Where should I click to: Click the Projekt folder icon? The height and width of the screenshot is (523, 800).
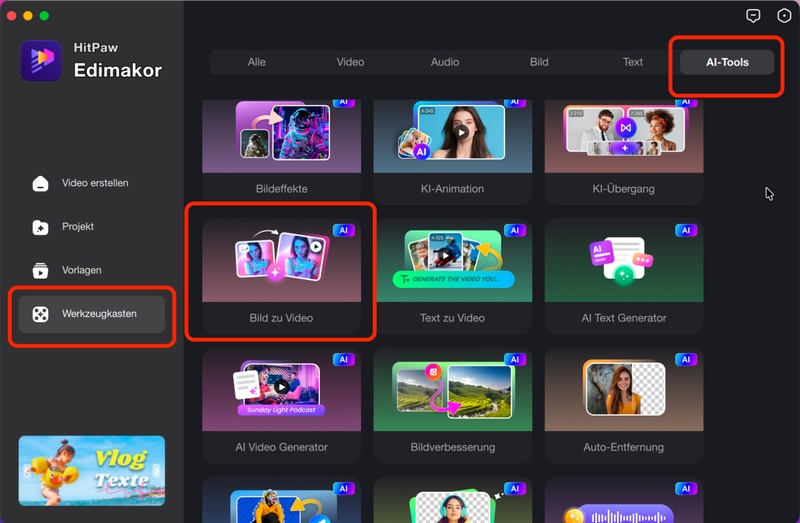pyautogui.click(x=40, y=227)
